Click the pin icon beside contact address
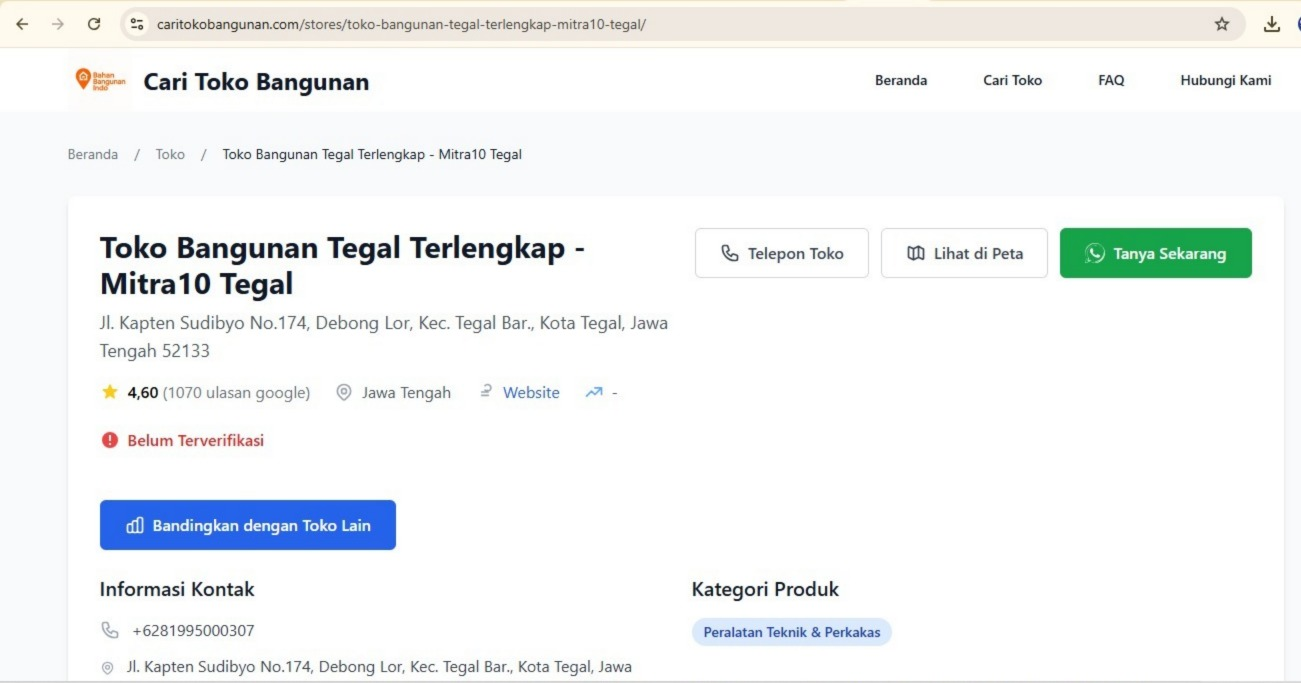Viewport: 1301px width, 683px height. pyautogui.click(x=108, y=667)
